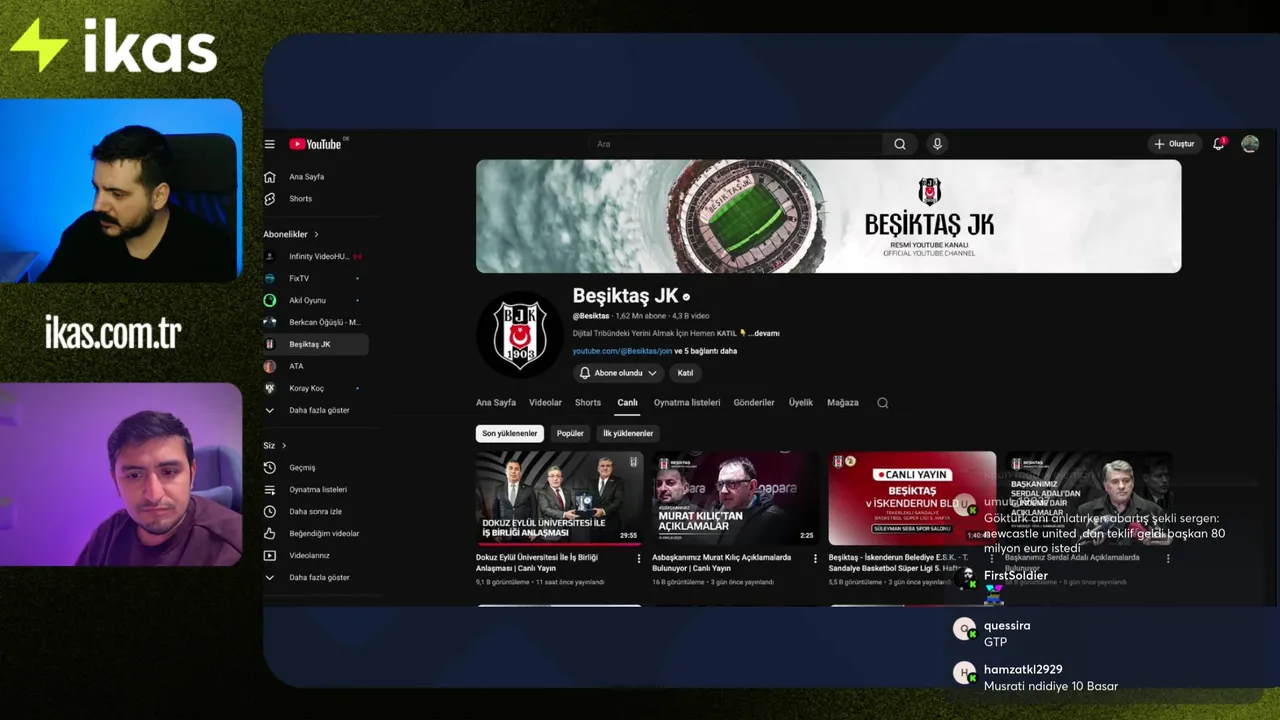Screen dimensions: 1280x720
Task: Click the search magnifier button
Action: [x=900, y=144]
